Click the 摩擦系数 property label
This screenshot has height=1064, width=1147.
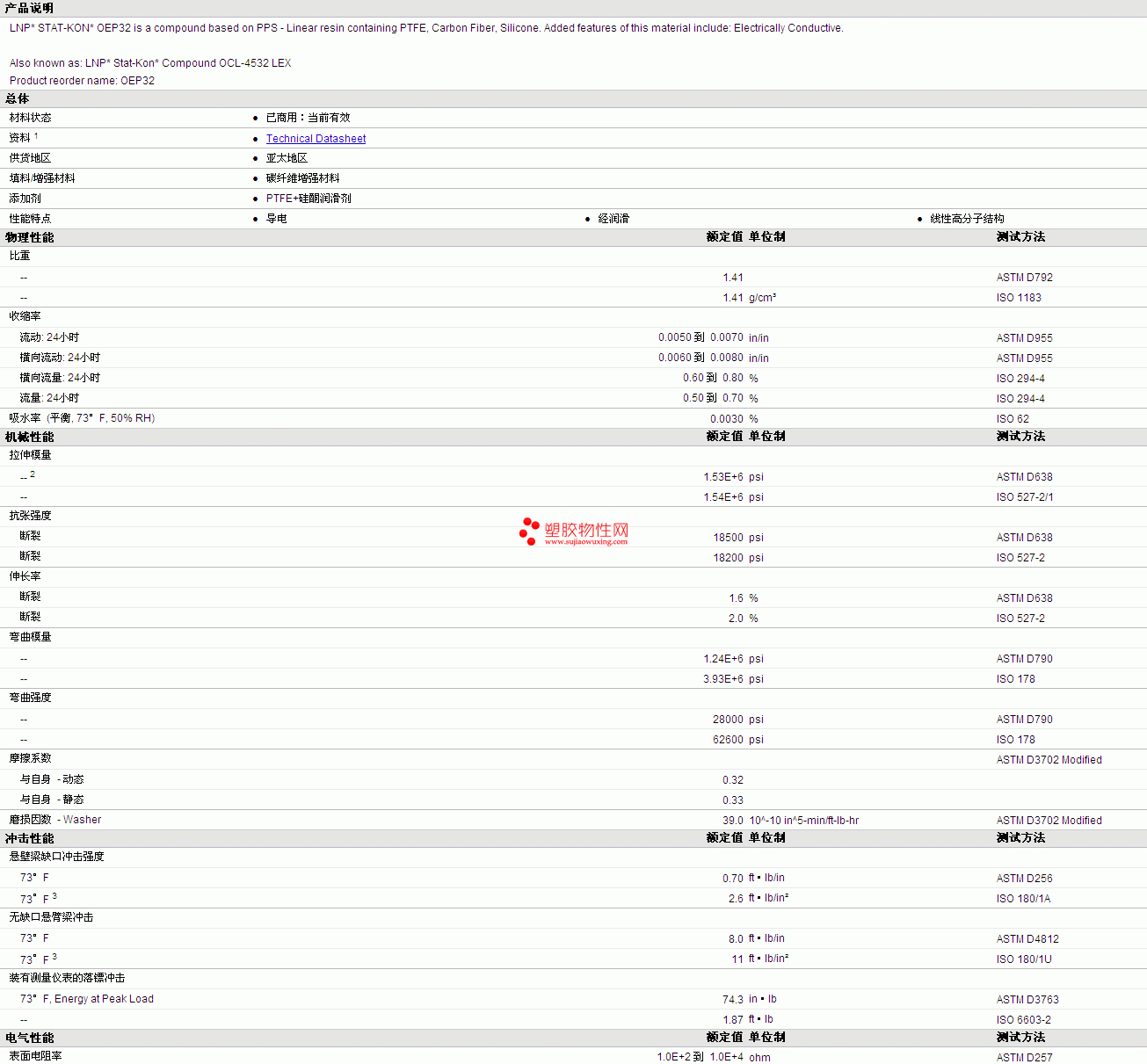[x=30, y=758]
